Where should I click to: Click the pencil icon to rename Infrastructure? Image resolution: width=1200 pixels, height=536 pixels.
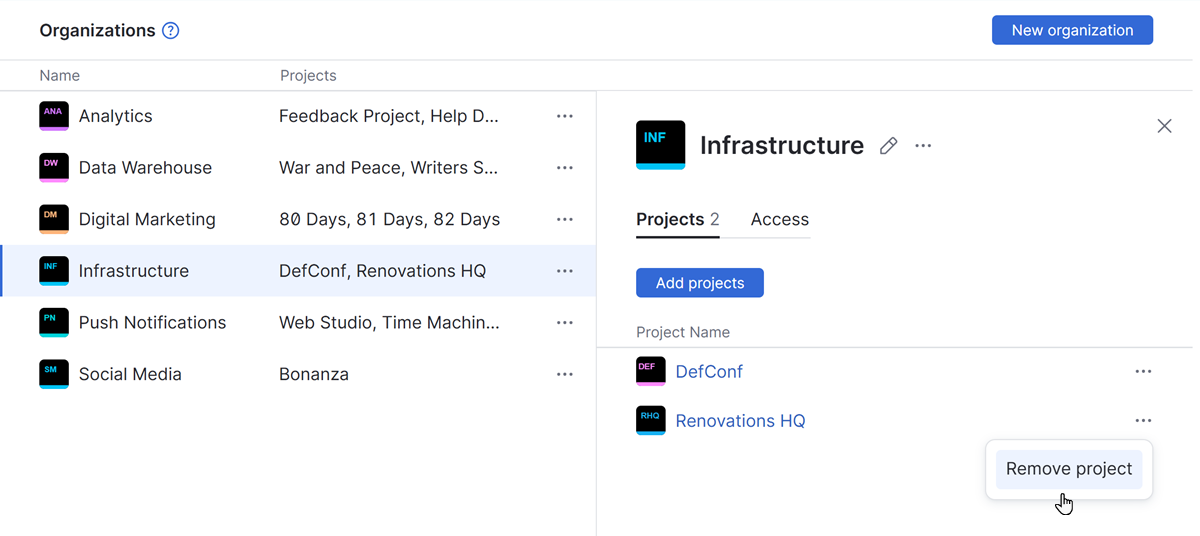pos(888,146)
